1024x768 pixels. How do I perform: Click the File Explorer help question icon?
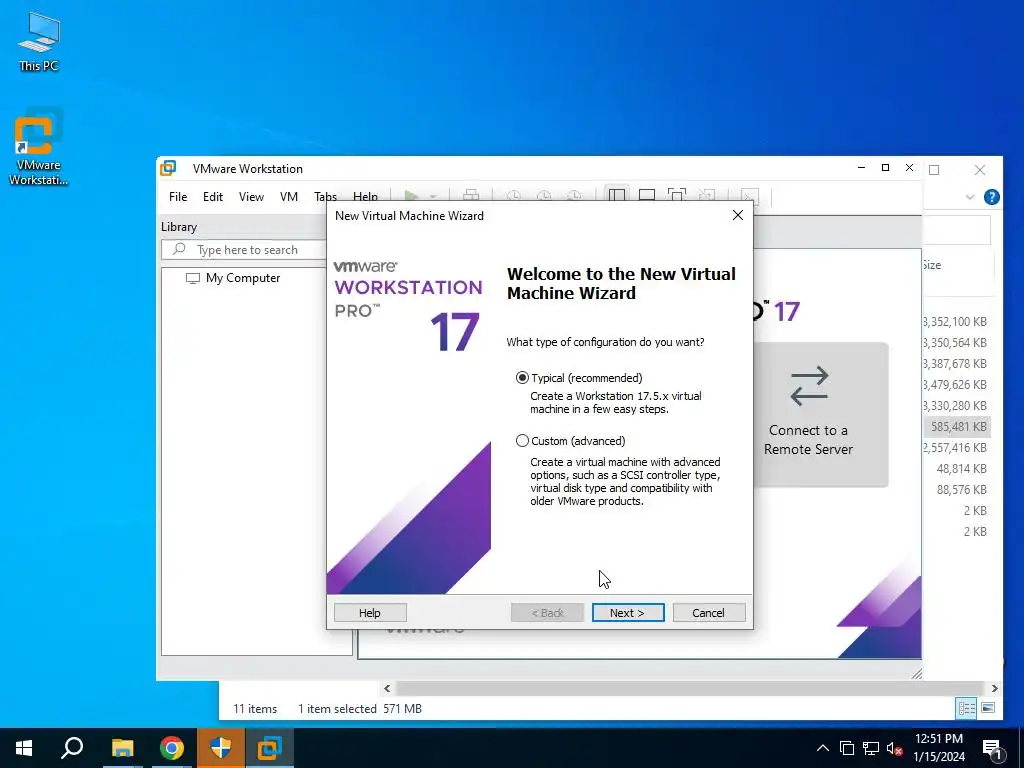[991, 197]
